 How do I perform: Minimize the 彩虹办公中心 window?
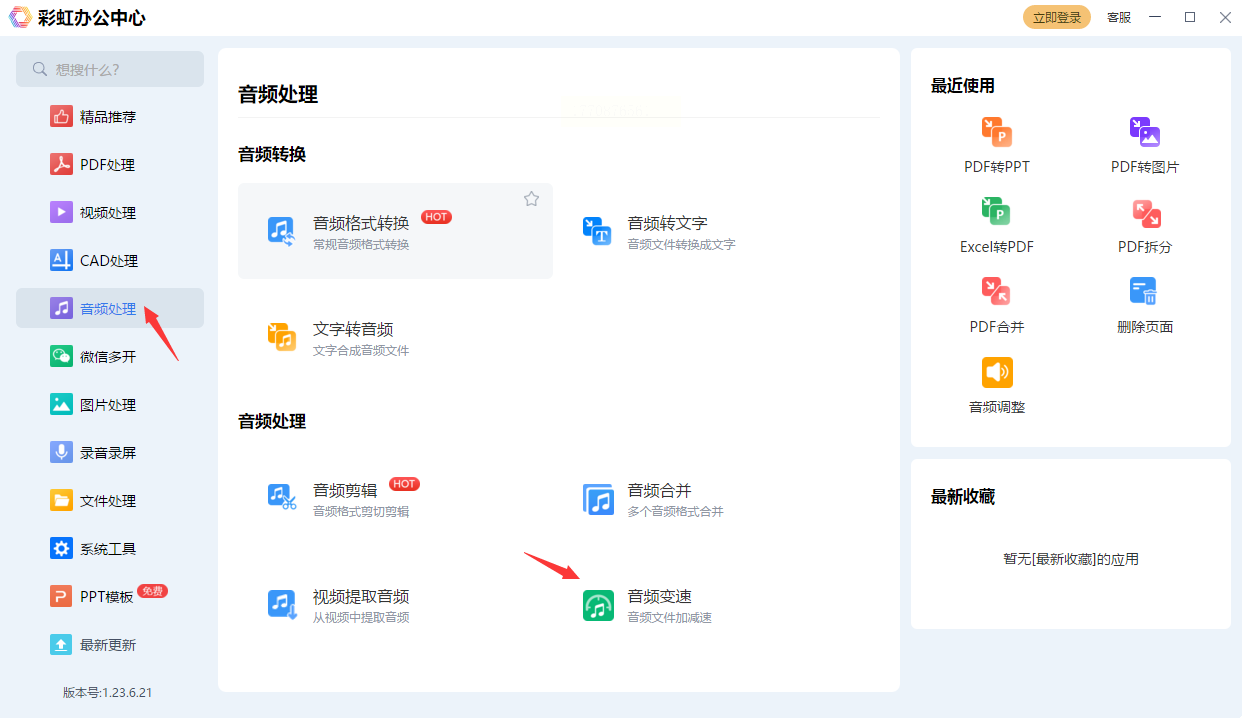pyautogui.click(x=1155, y=17)
